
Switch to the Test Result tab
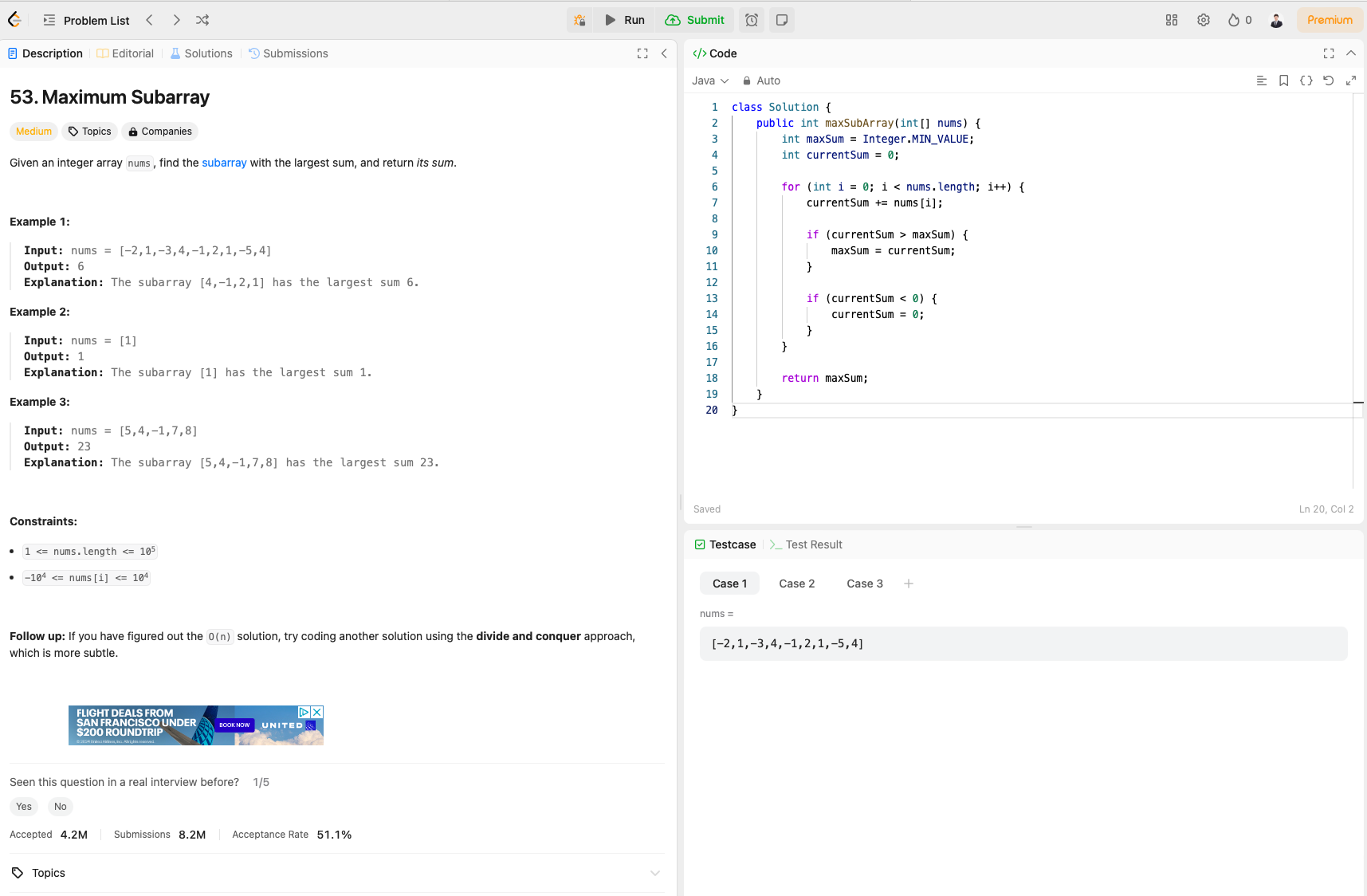[x=806, y=544]
